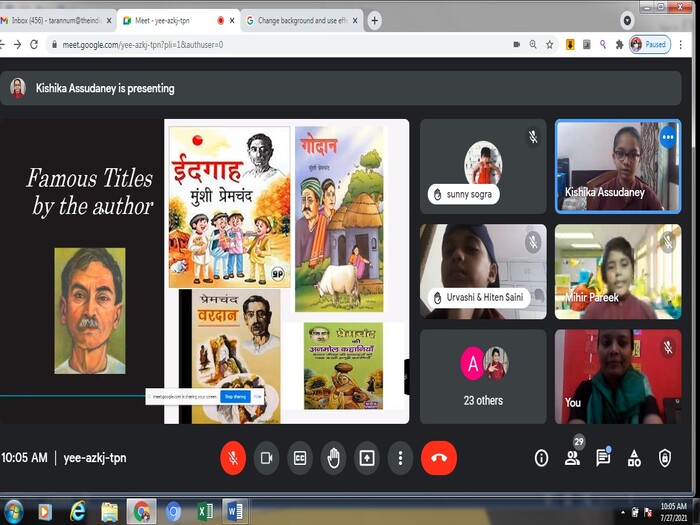The image size is (700, 525).
Task: Open the zoom magnifier icon in address bar
Action: [533, 45]
